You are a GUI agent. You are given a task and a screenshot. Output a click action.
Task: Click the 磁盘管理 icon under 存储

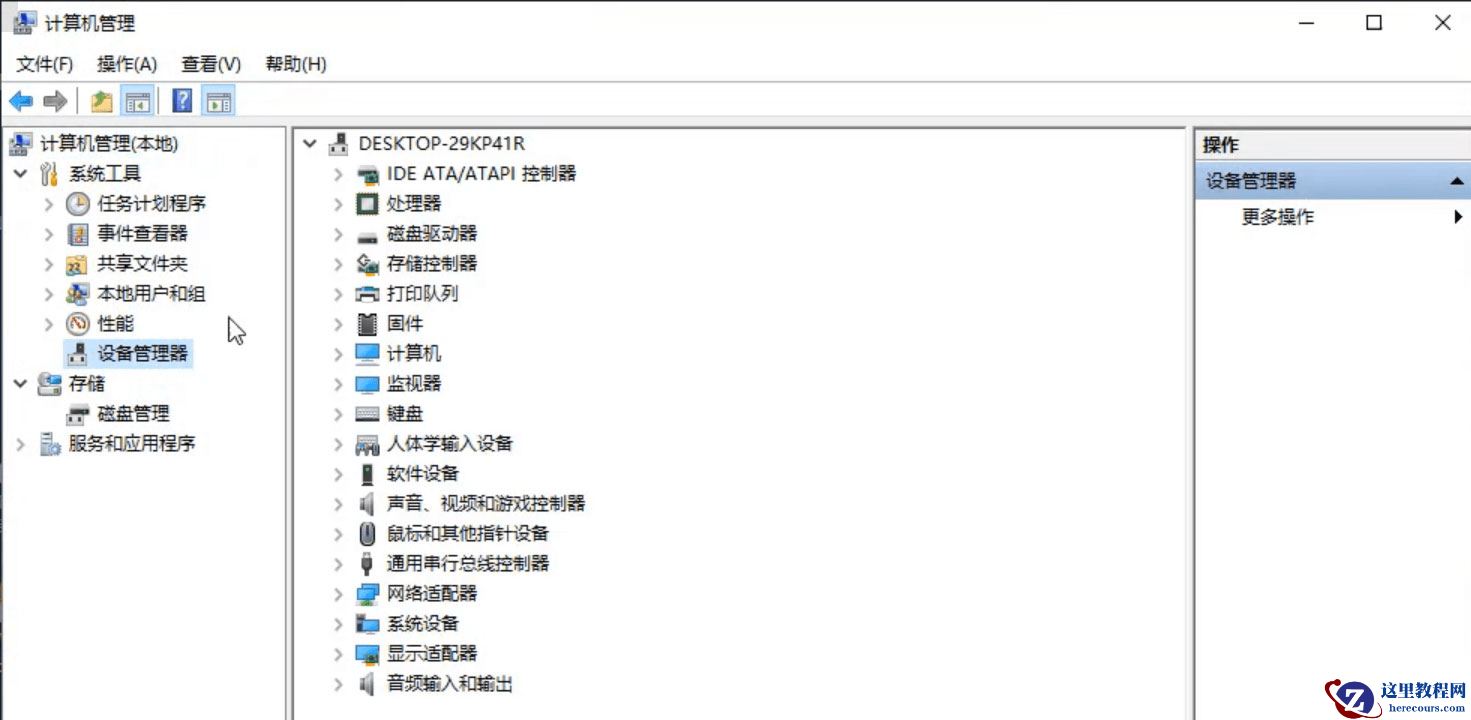point(79,413)
